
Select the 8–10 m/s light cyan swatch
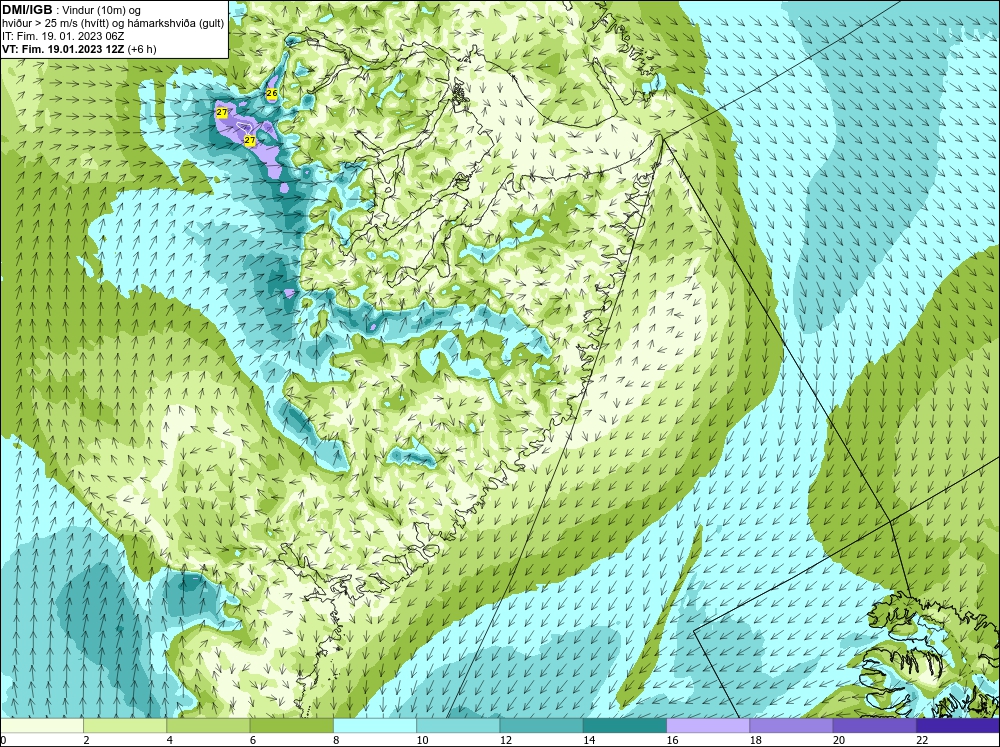pos(375,726)
